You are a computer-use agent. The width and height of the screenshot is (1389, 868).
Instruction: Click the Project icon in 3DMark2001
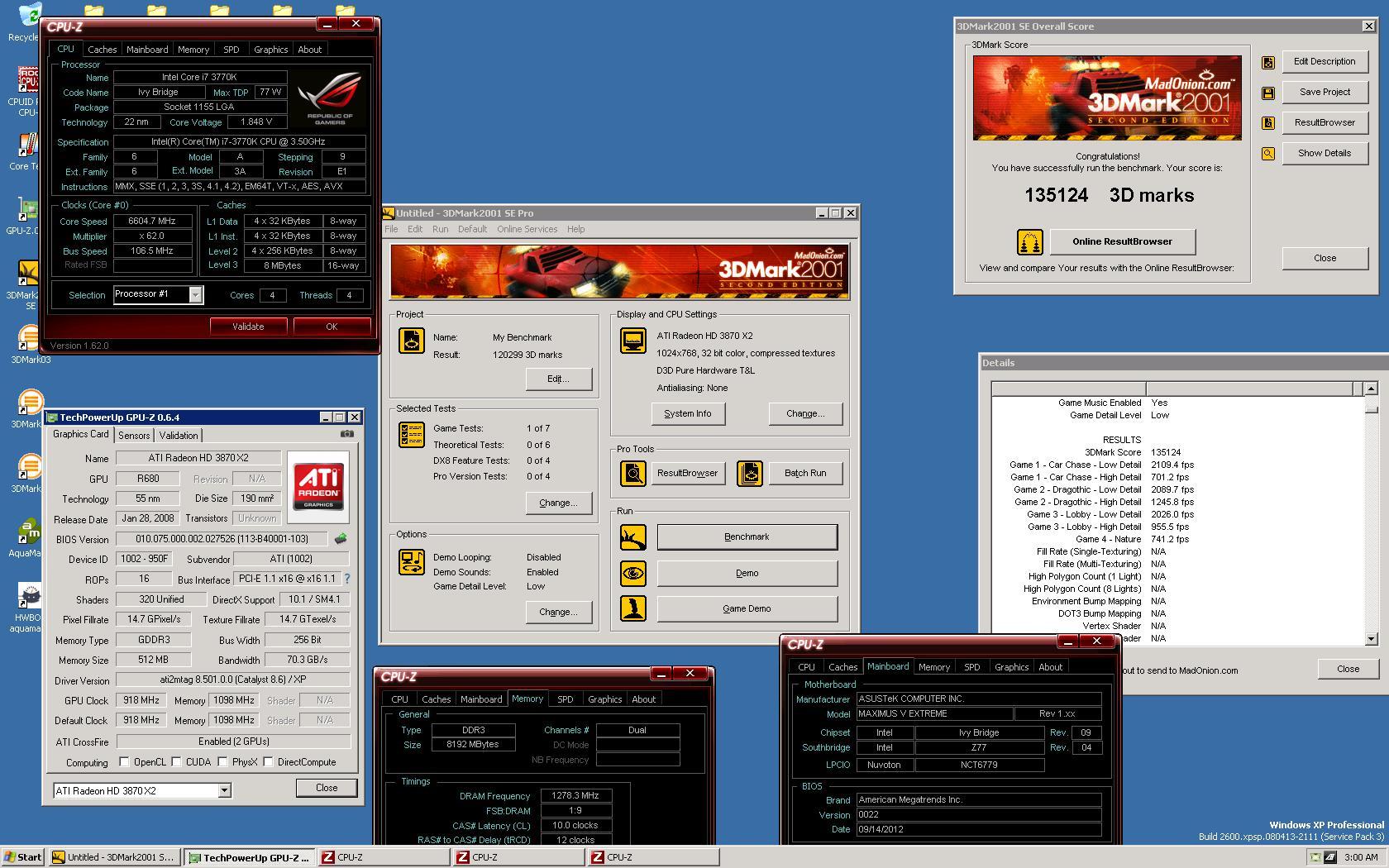click(x=411, y=340)
